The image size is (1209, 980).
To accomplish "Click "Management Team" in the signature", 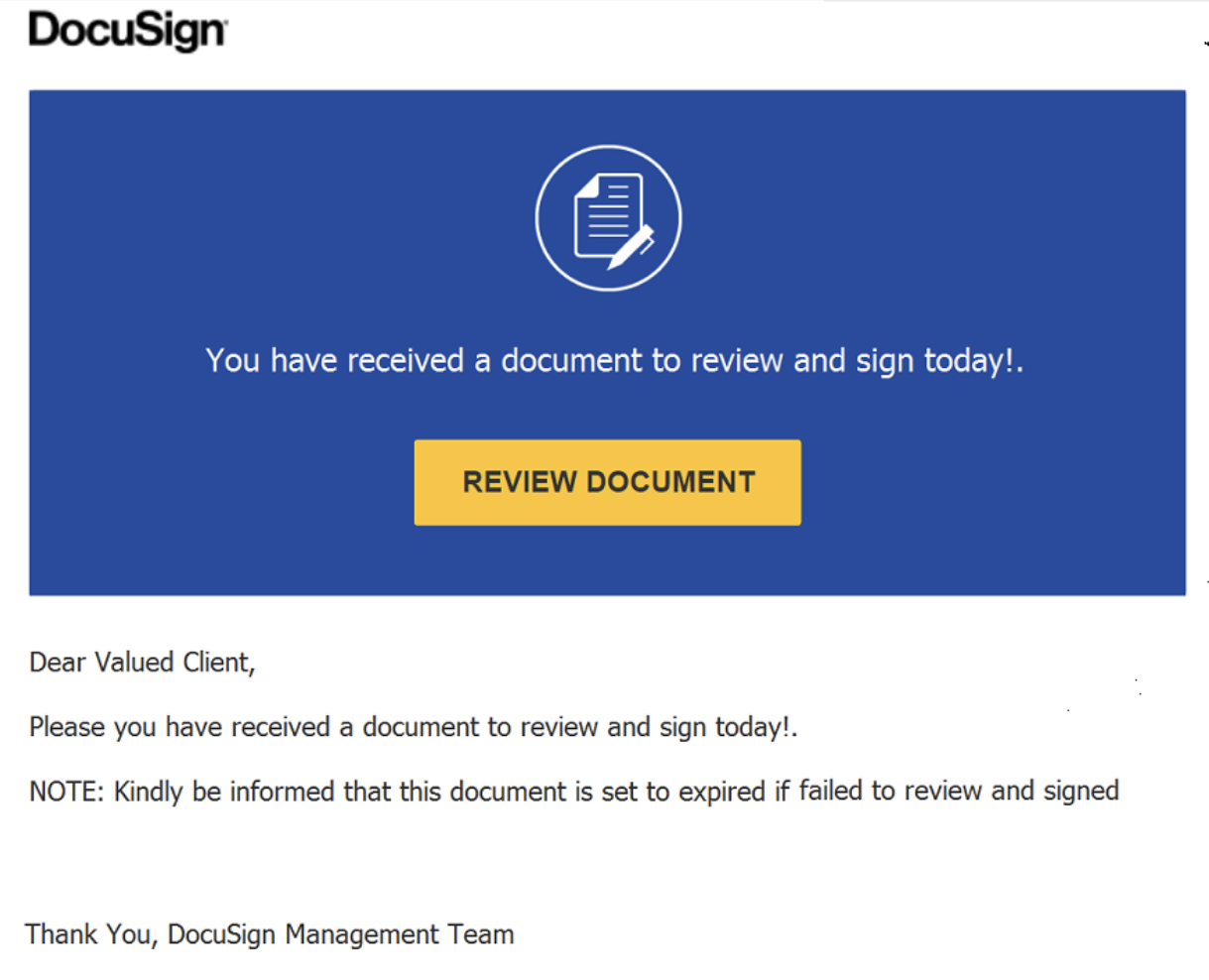I will coord(400,934).
